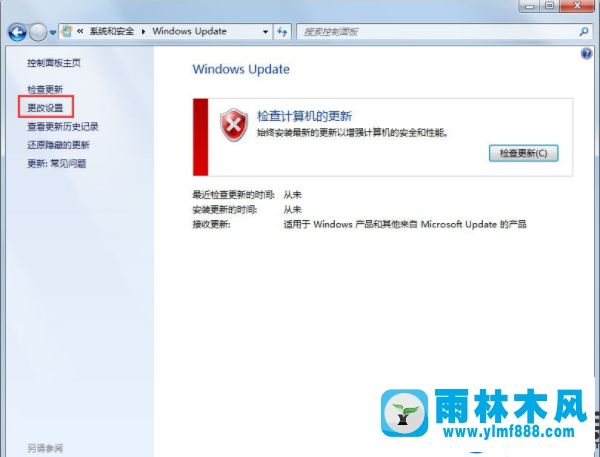Click the Control Panel icon in address bar

67,31
